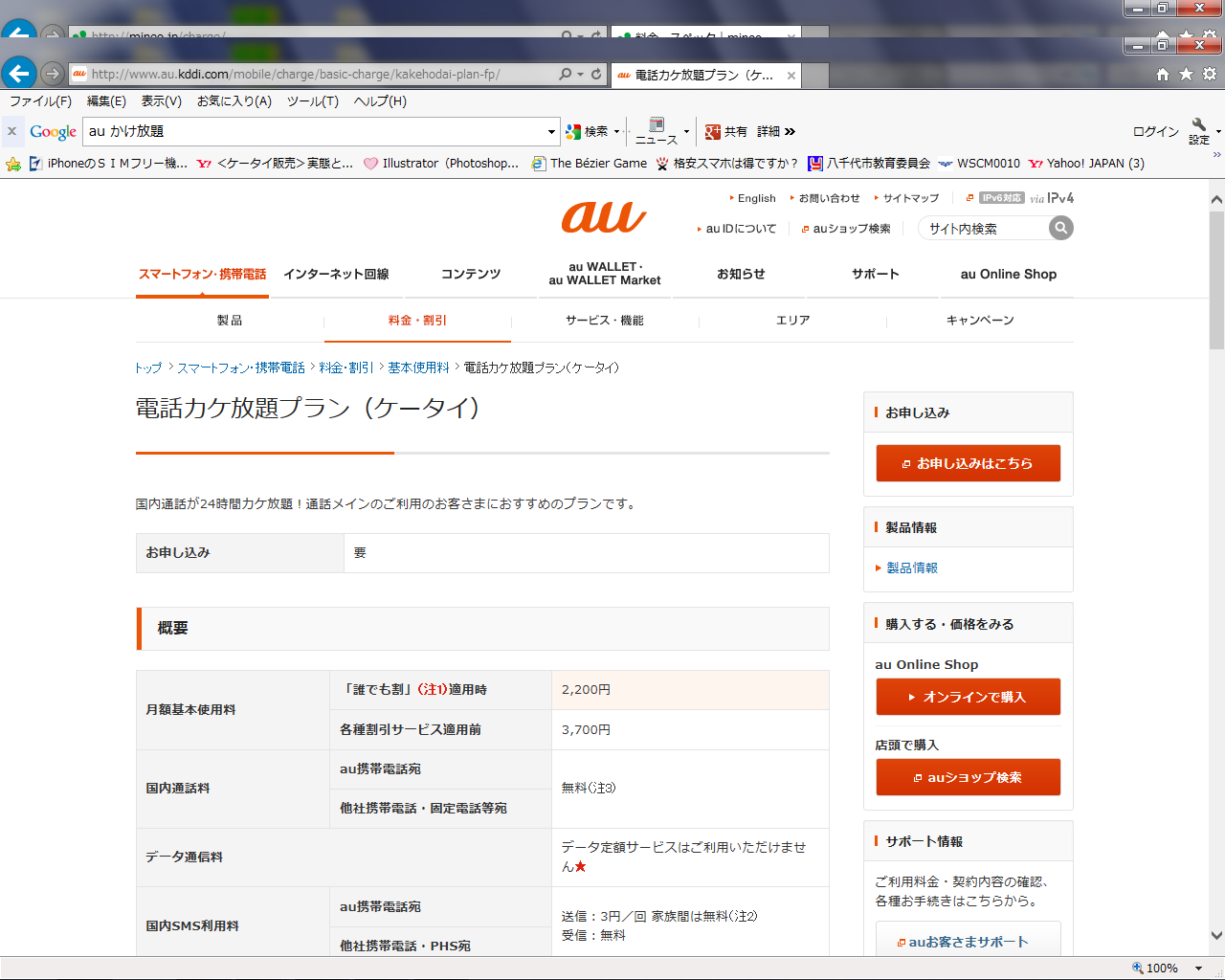Click the vertical scrollbar down arrow
Screen dimensions: 1225x980
coord(1216,935)
